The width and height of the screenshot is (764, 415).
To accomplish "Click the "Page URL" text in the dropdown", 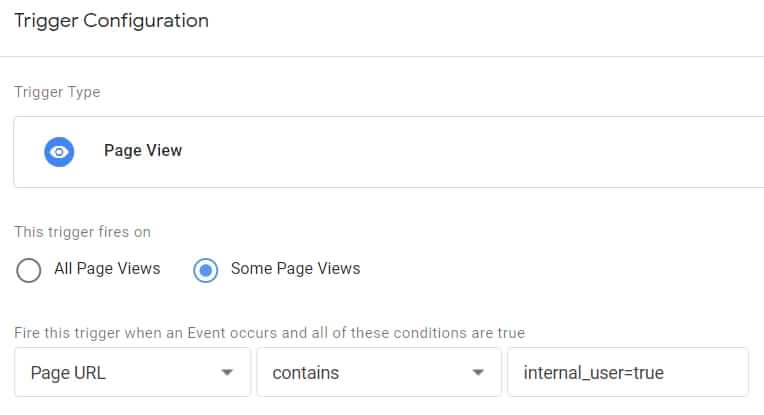I will click(68, 373).
